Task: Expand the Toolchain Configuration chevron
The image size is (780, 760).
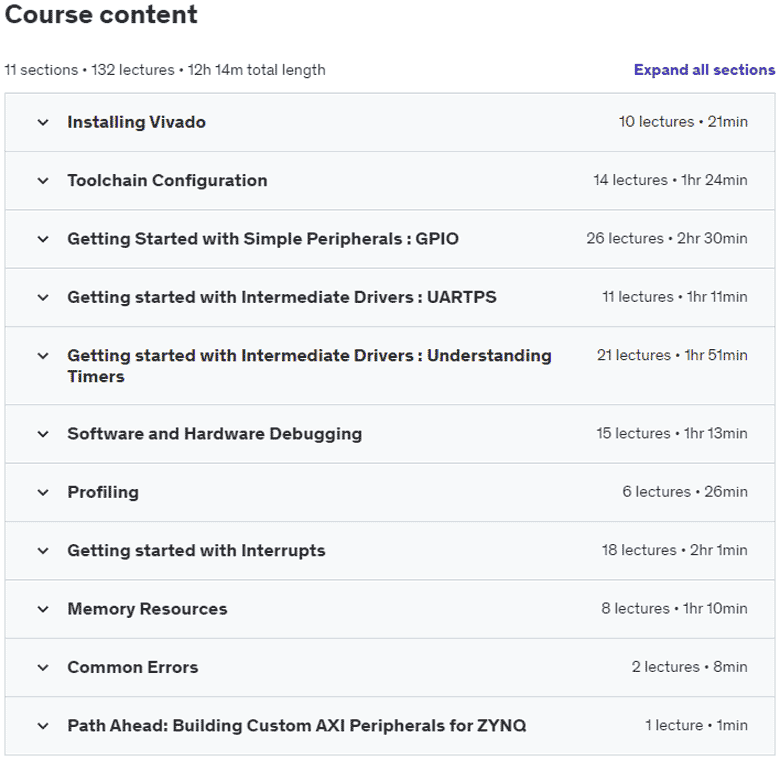Action: [x=43, y=181]
